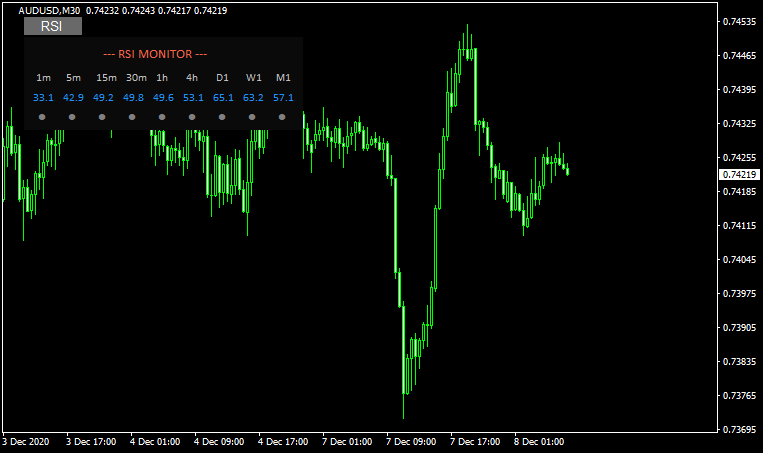Select the RSI MONITOR panel title
The height and width of the screenshot is (453, 763).
pyautogui.click(x=155, y=54)
